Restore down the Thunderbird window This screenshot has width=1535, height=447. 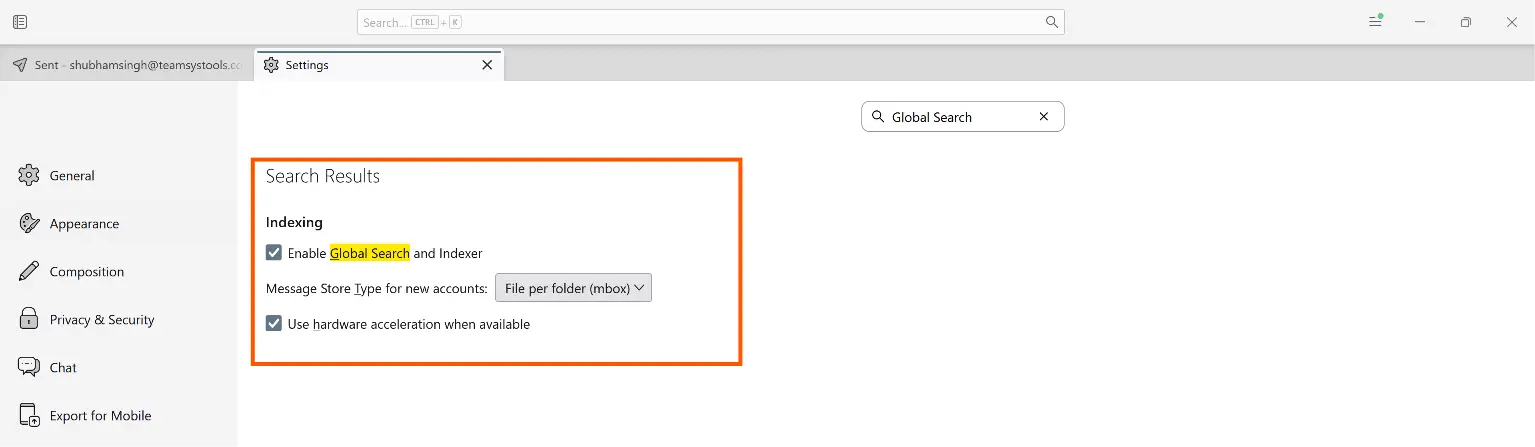click(x=1466, y=22)
